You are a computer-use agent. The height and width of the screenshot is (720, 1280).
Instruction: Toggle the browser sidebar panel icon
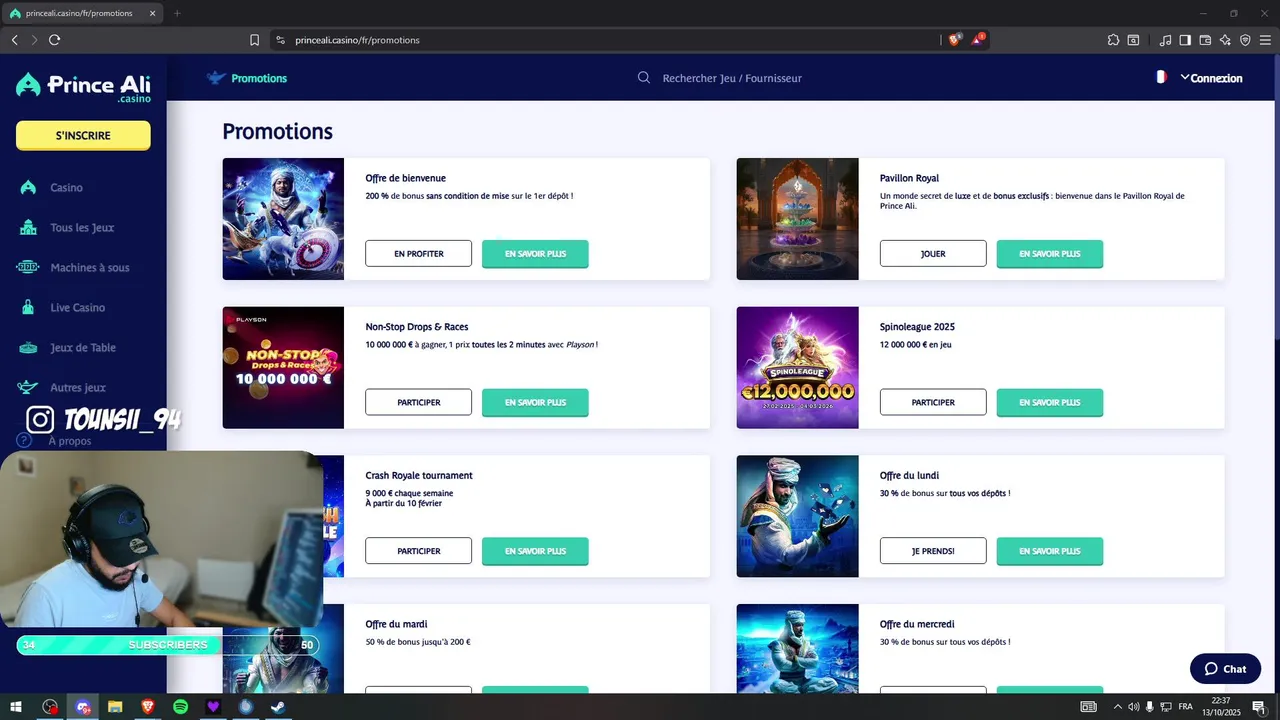point(1185,40)
